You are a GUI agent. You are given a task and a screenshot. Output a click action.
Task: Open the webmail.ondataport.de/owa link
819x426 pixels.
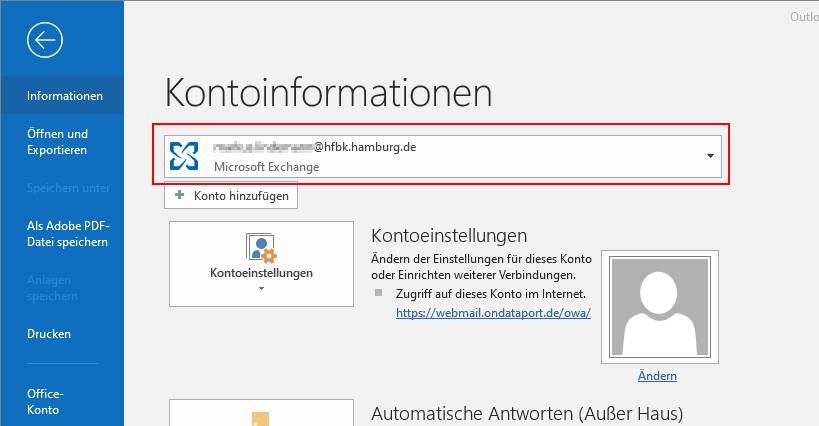493,313
